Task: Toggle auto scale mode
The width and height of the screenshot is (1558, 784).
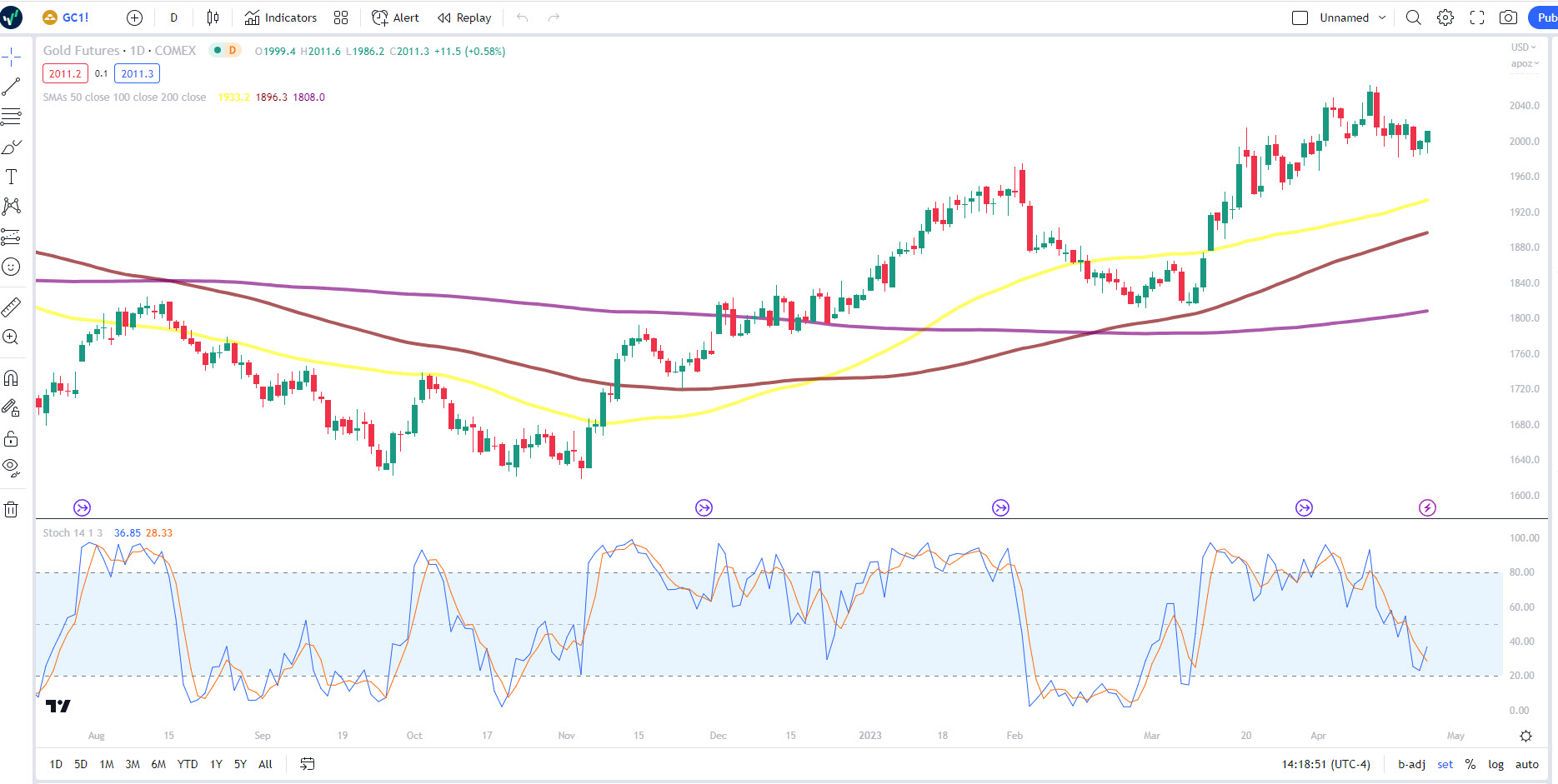Action: (x=1527, y=764)
